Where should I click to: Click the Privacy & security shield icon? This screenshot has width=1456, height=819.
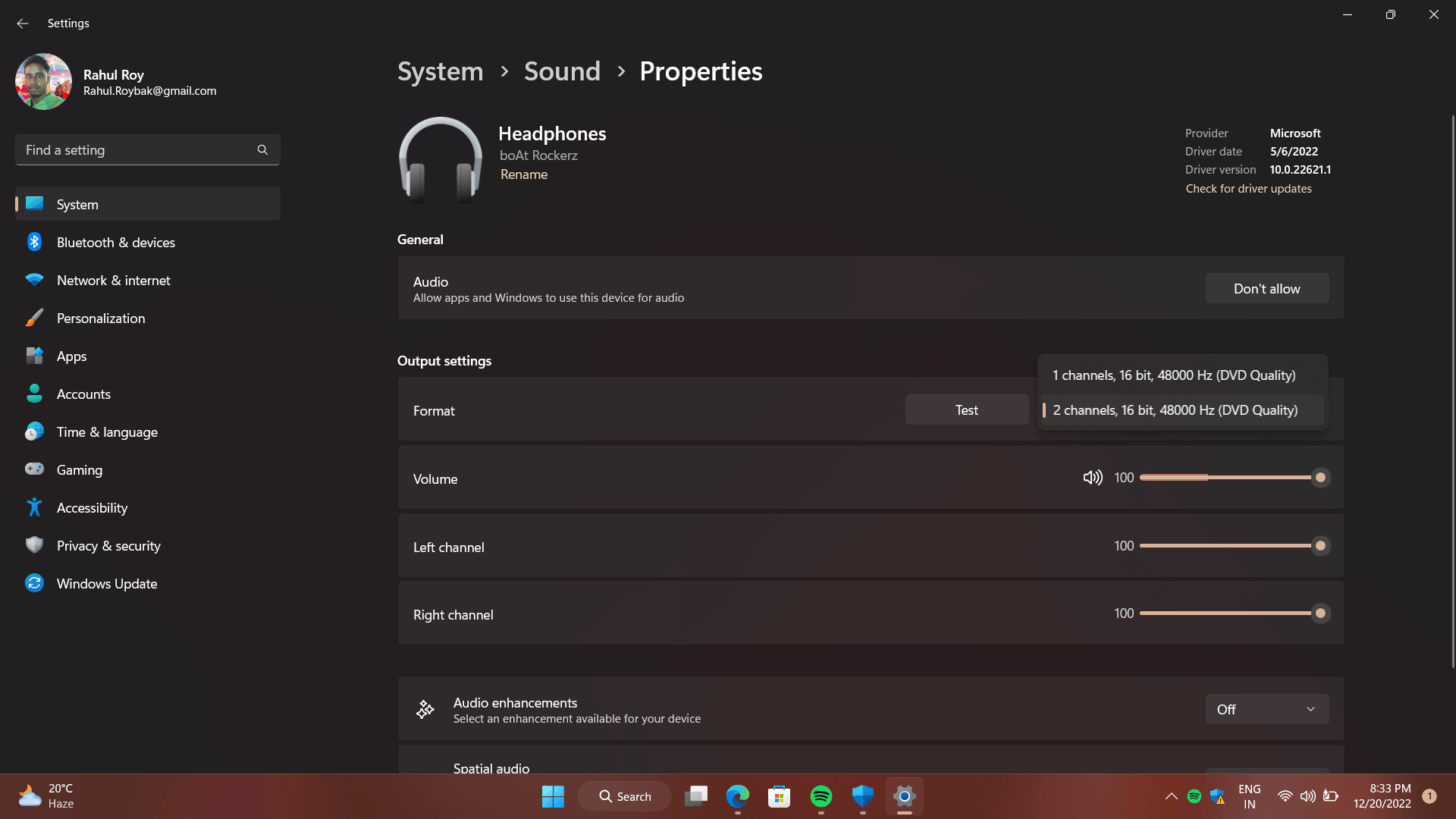[x=35, y=545]
